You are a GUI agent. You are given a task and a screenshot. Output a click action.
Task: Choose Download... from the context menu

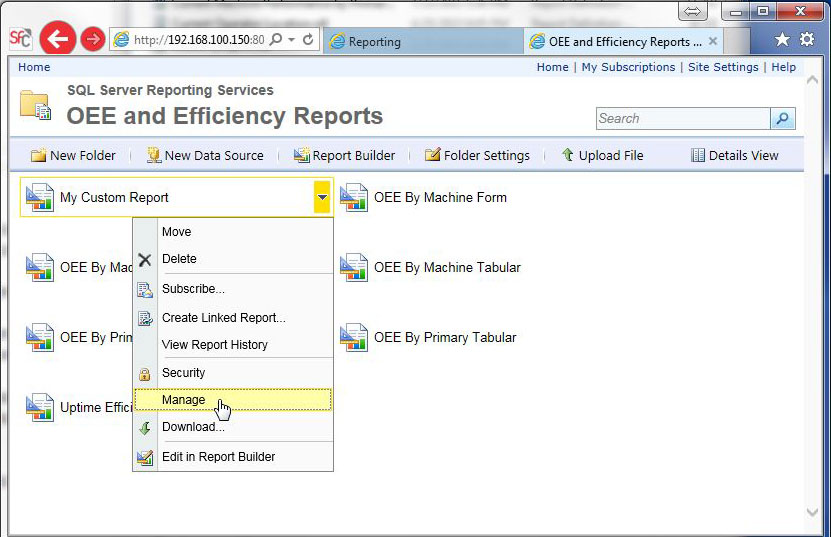tap(233, 427)
